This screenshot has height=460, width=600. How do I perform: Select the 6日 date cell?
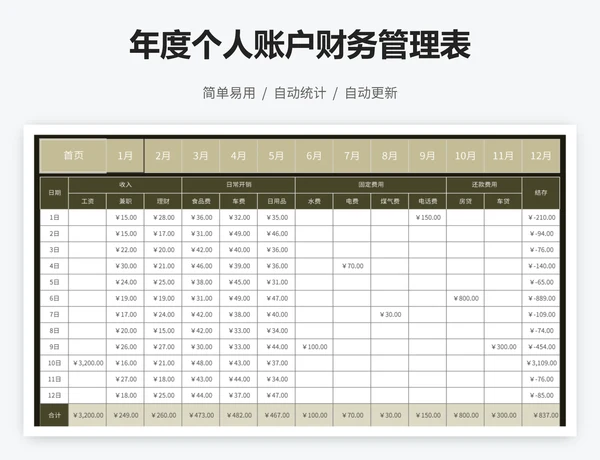coord(54,298)
